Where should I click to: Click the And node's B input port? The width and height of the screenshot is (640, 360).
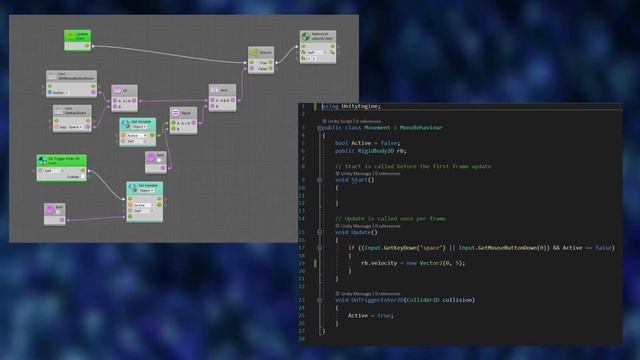tap(212, 106)
